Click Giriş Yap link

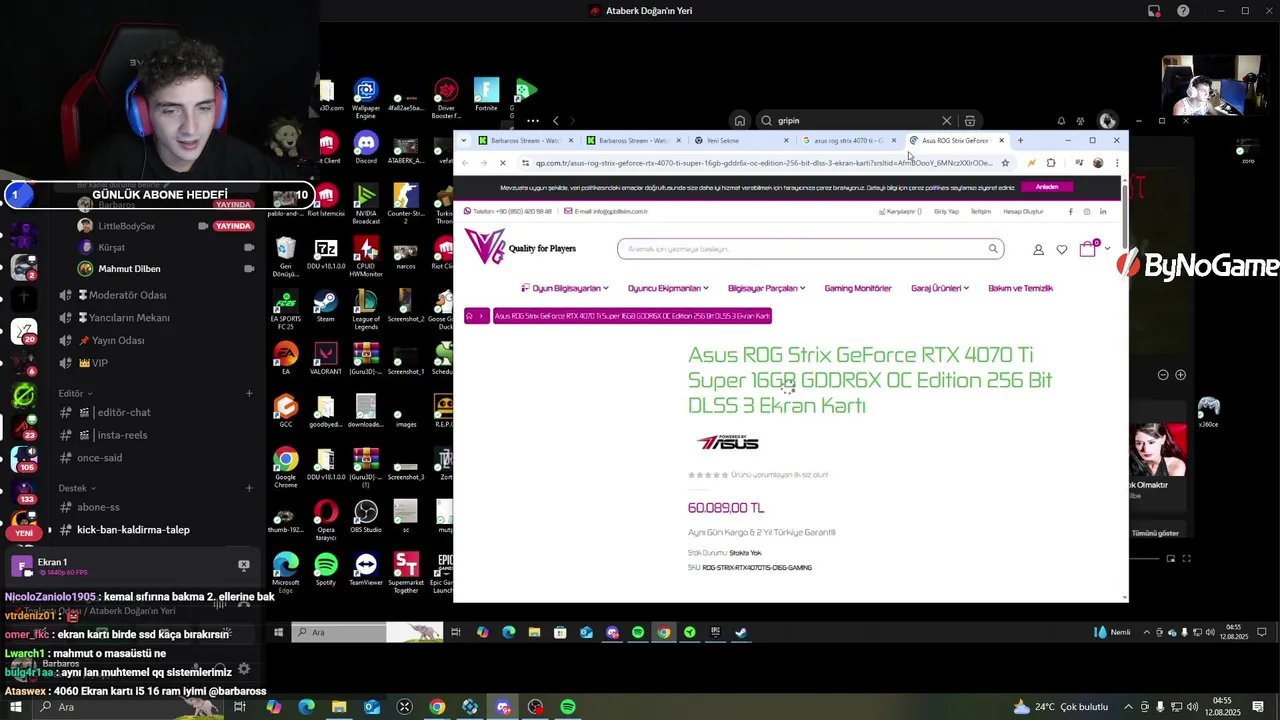946,212
